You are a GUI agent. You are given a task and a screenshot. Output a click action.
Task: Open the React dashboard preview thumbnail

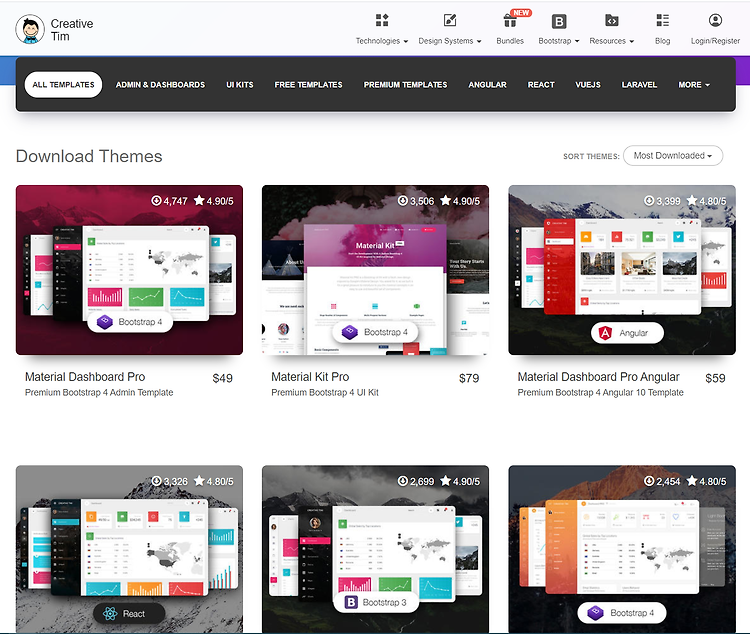click(129, 549)
